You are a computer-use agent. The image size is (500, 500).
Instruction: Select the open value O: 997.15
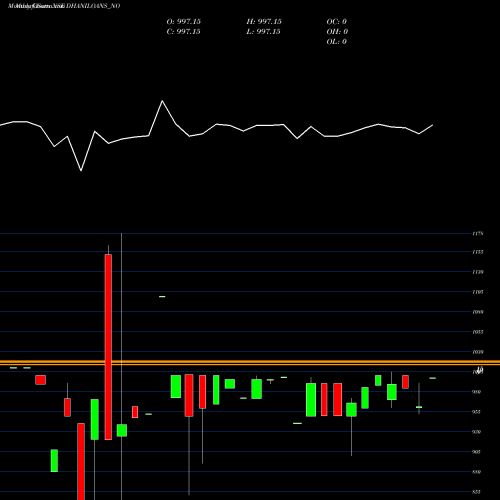(x=184, y=22)
